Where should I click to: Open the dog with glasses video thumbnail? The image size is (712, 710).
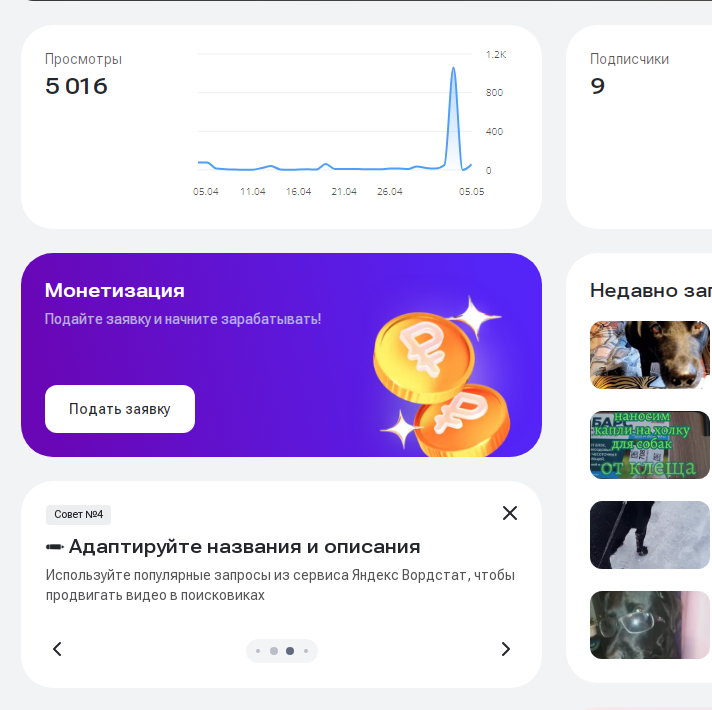point(650,625)
